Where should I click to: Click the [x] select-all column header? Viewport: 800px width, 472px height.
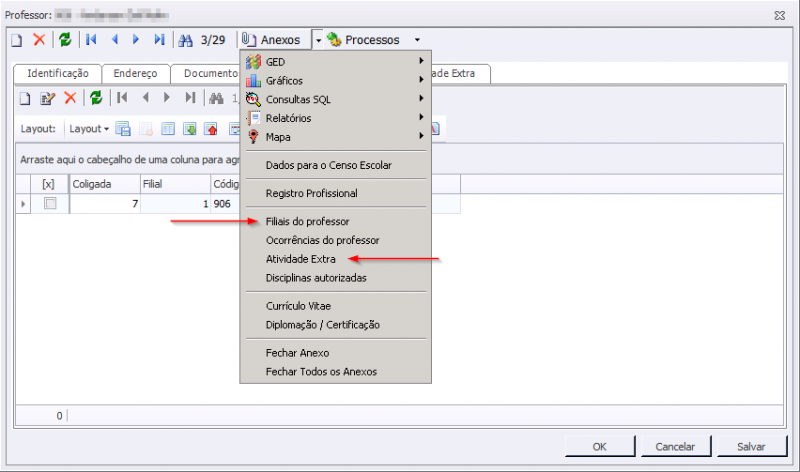(x=48, y=184)
